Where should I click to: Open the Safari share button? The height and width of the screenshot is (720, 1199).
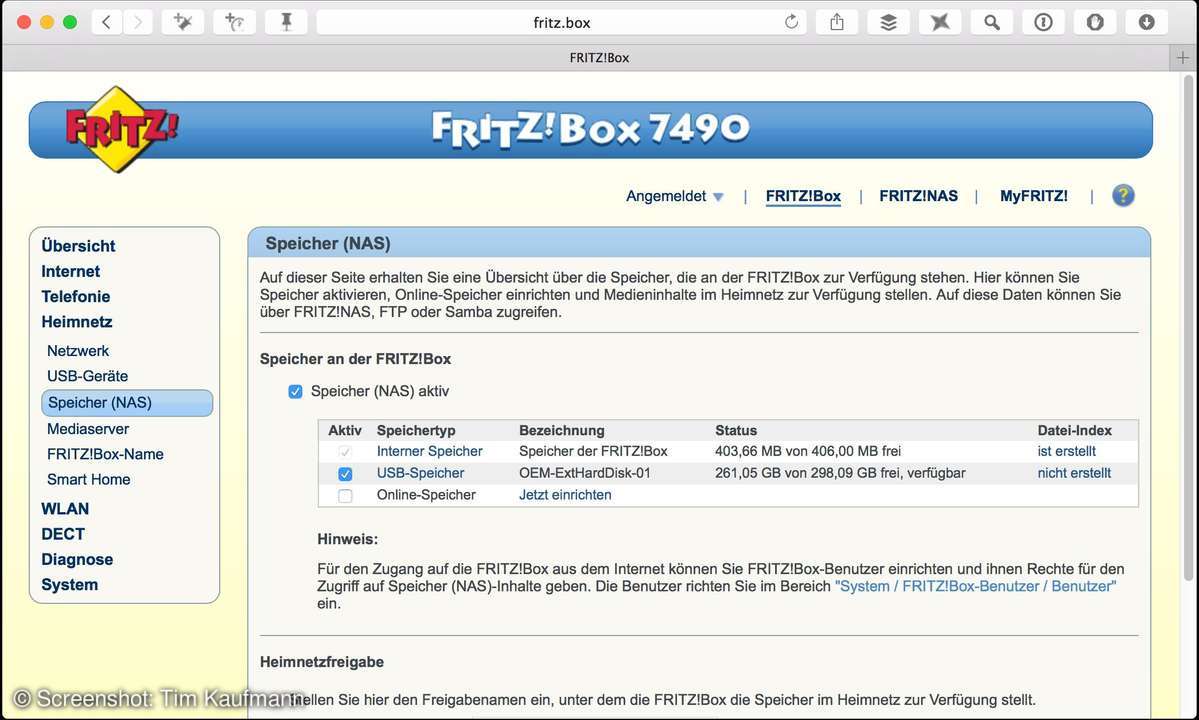click(x=837, y=22)
